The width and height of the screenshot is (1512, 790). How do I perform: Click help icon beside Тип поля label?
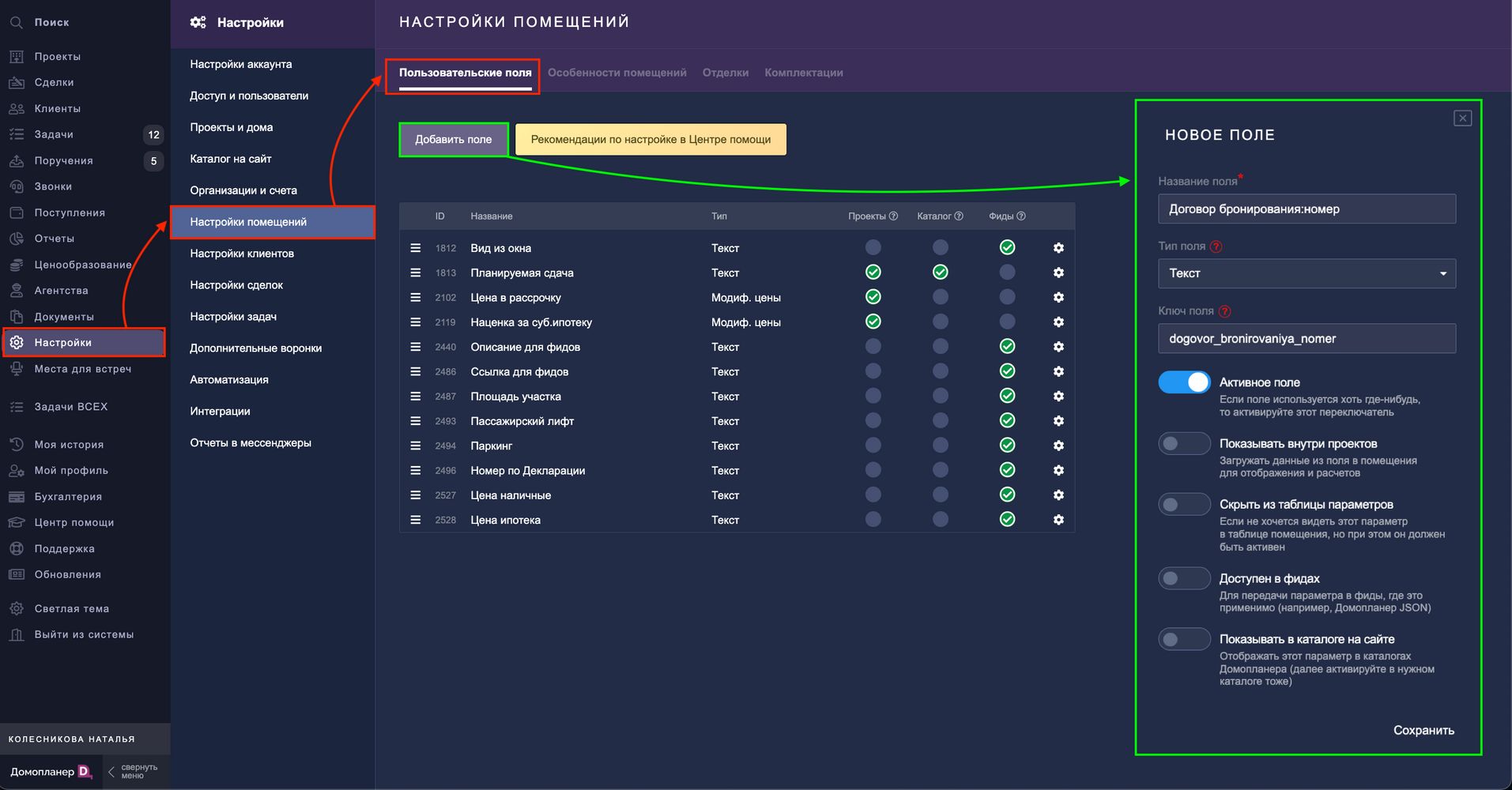click(1216, 246)
